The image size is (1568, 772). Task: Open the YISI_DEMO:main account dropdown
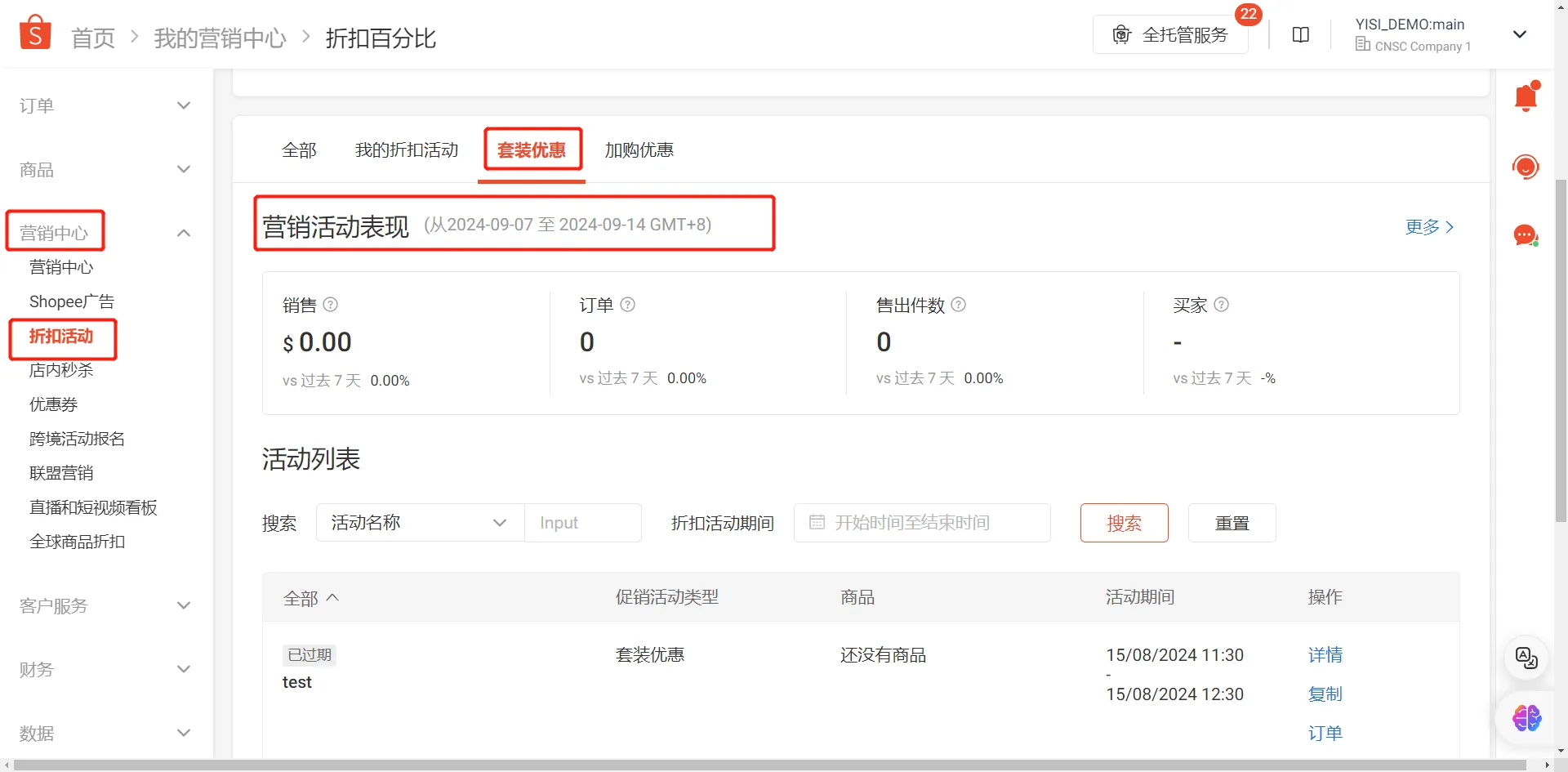(1520, 33)
